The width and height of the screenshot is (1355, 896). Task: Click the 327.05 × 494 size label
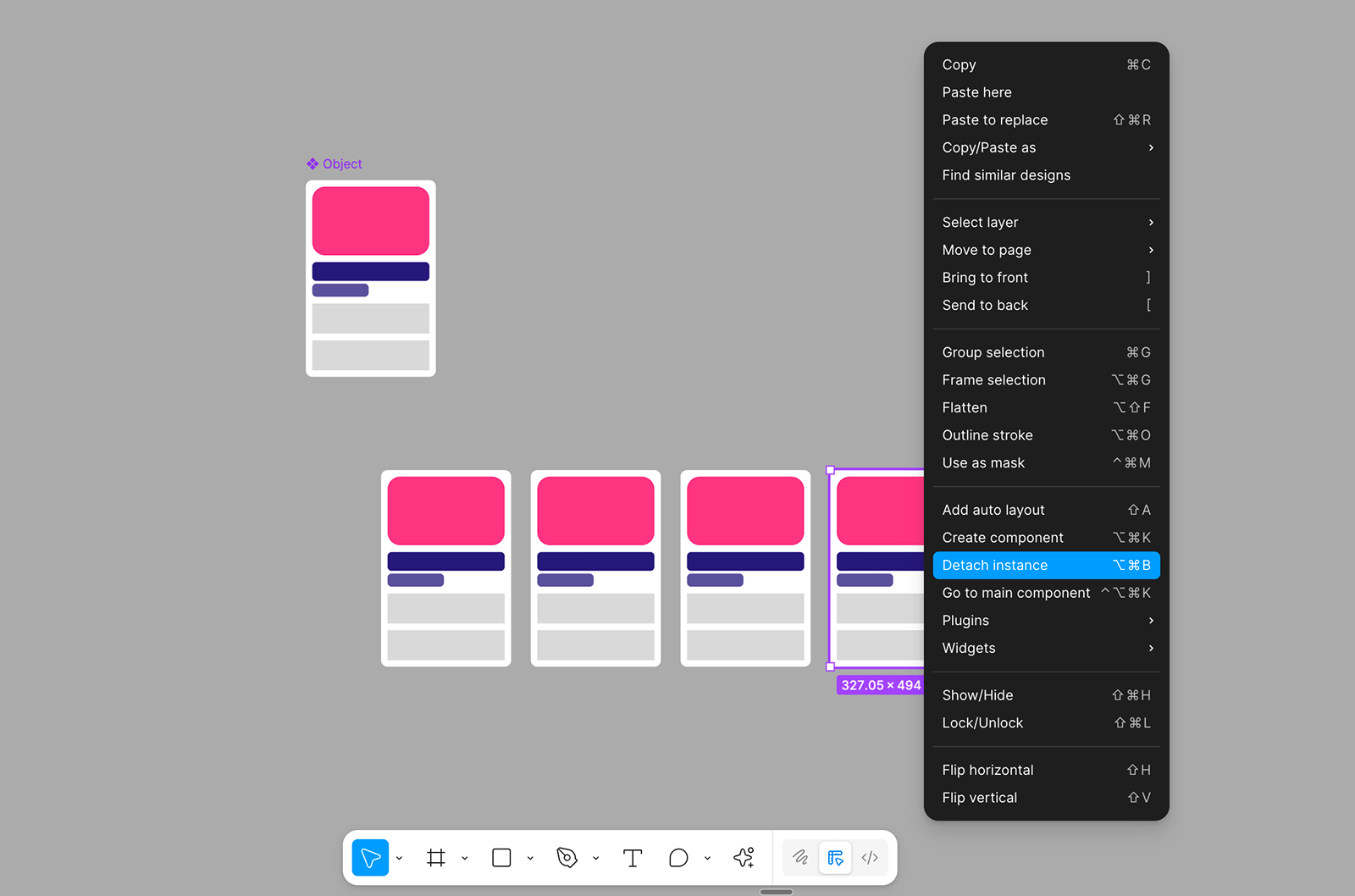click(x=881, y=685)
